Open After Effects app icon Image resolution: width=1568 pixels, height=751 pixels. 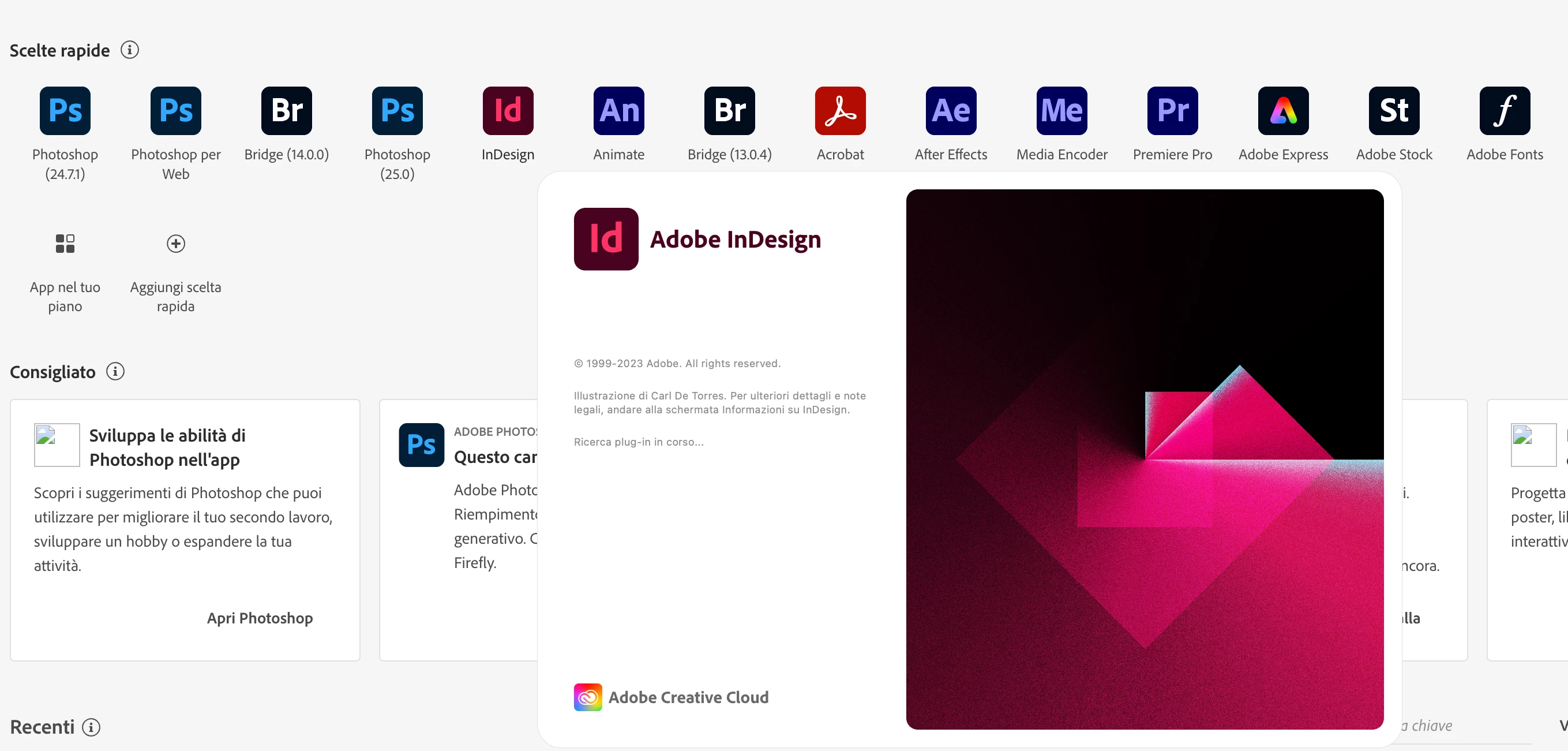pyautogui.click(x=951, y=110)
